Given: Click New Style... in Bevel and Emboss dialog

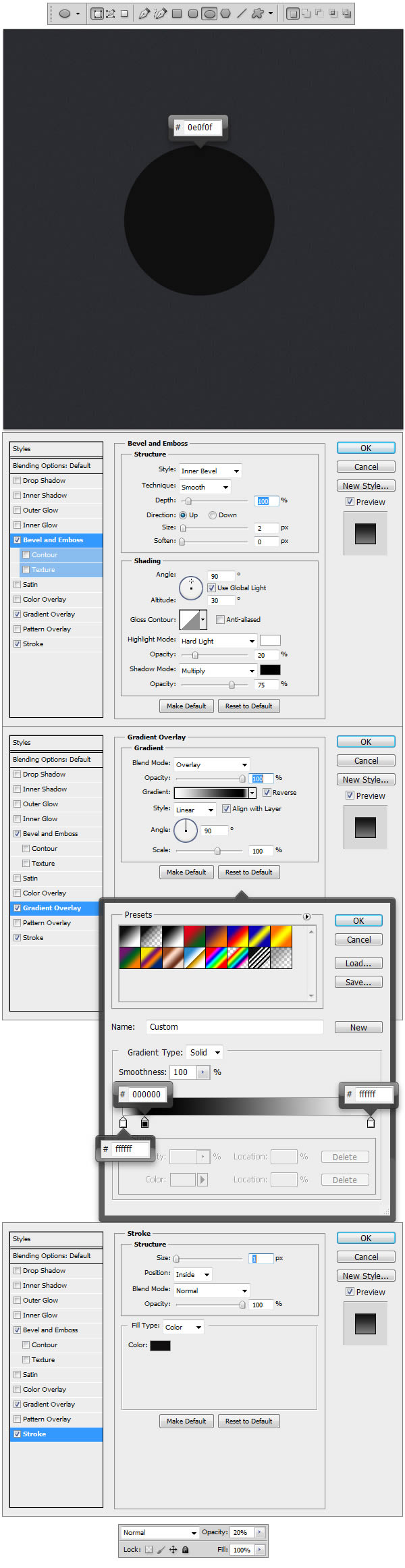Looking at the screenshot, I should [x=366, y=486].
